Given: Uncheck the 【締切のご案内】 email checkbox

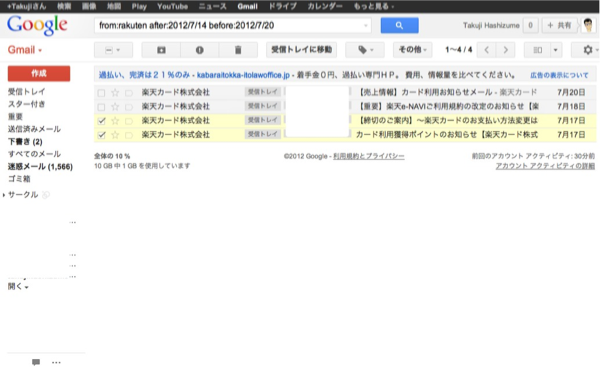Looking at the screenshot, I should coord(101,121).
